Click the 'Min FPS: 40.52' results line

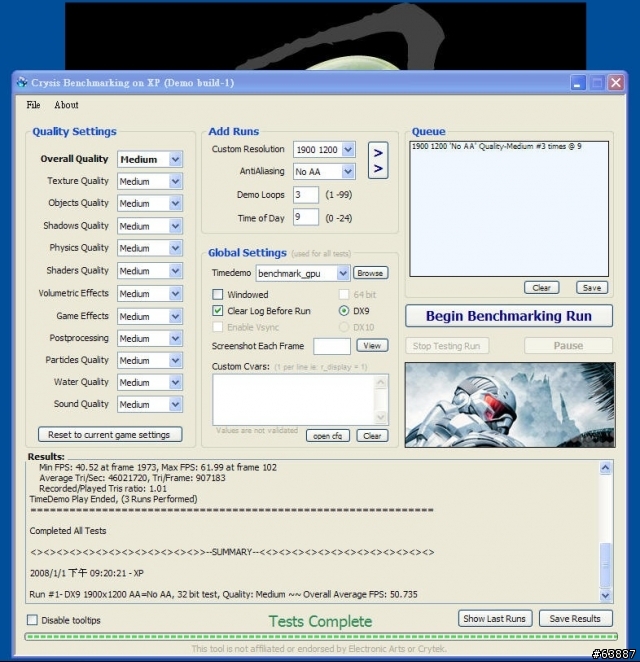(x=158, y=467)
